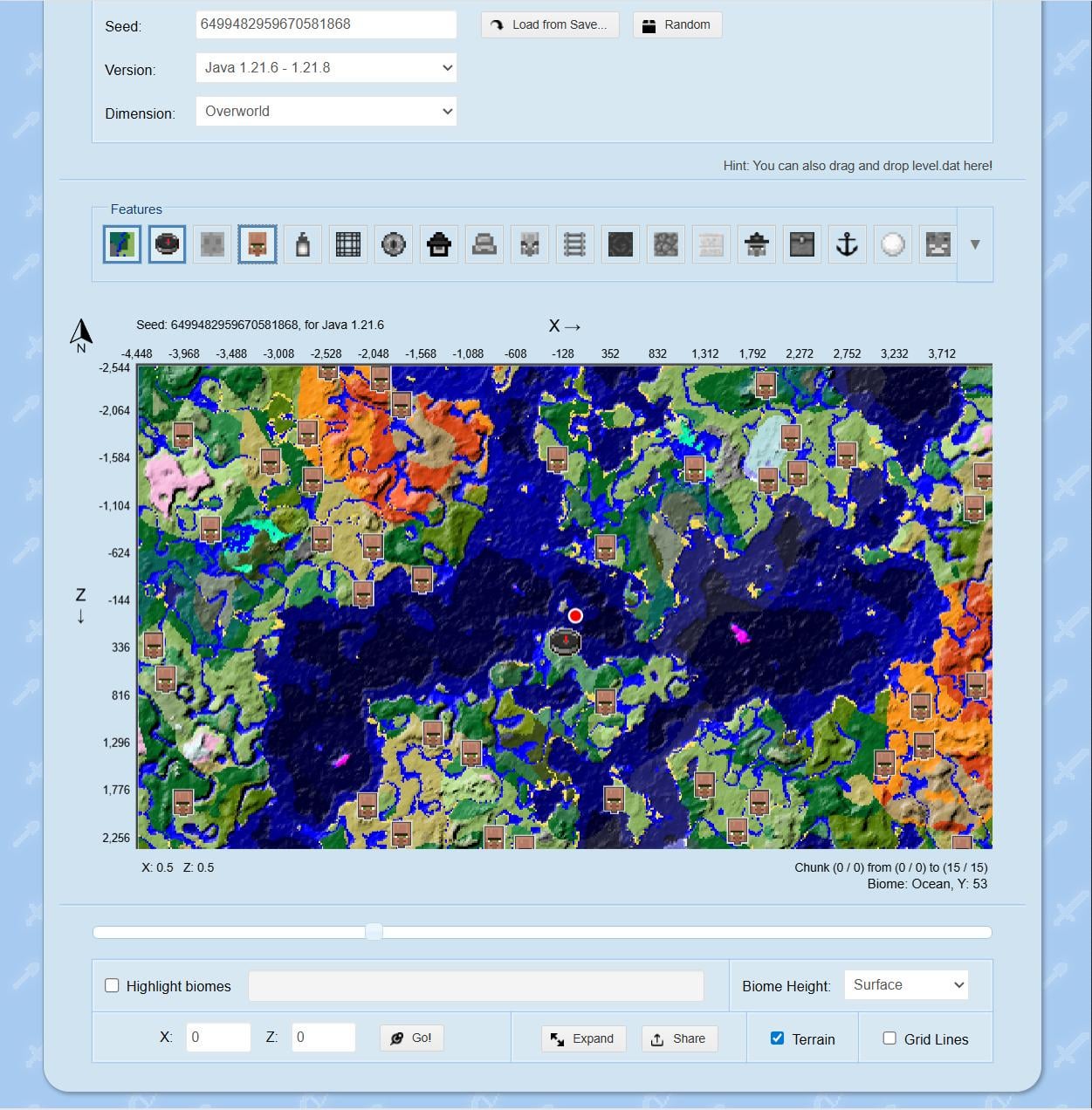Check the Highlight biomes checkbox
Screen dimensions: 1092x1110
click(x=112, y=985)
